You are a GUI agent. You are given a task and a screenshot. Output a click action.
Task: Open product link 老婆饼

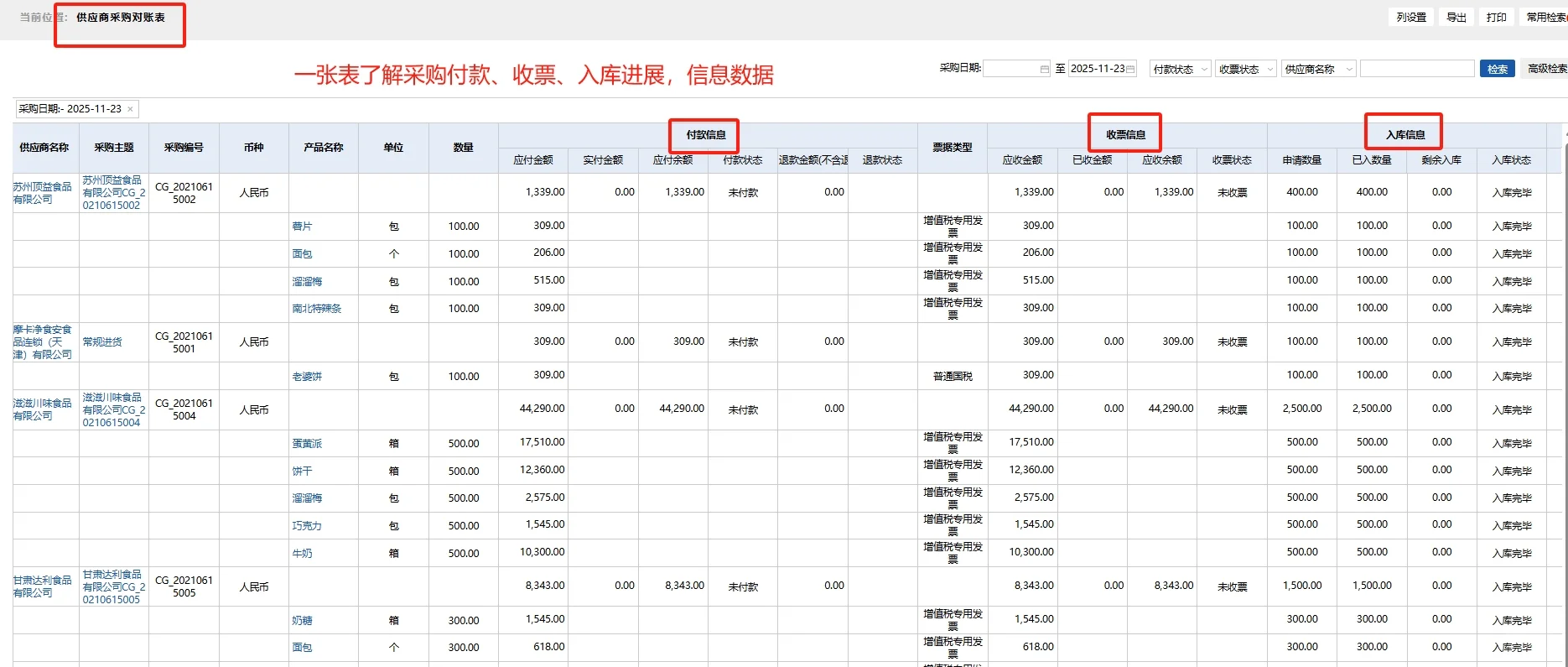click(307, 377)
